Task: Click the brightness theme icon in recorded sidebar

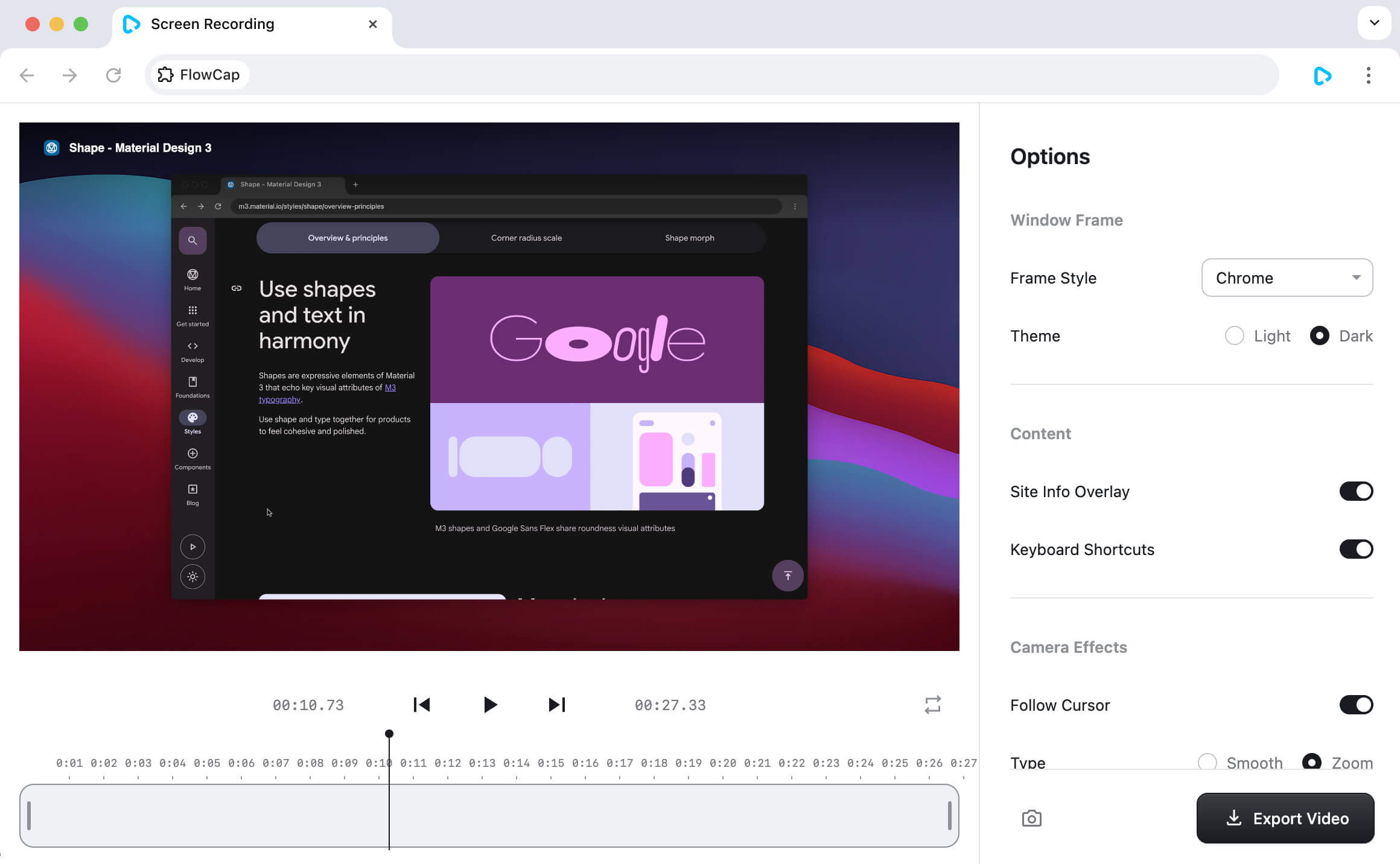Action: click(192, 577)
